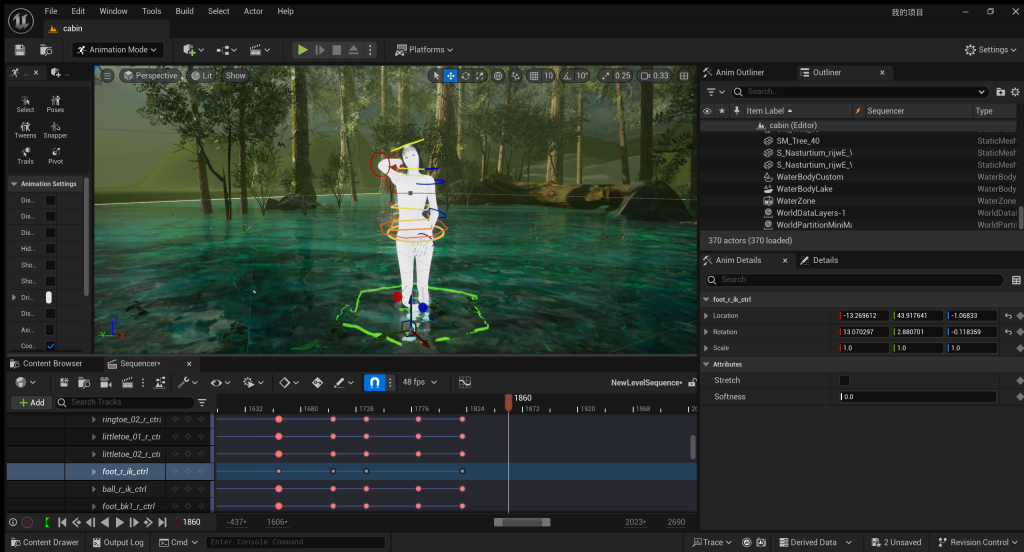Expand the foot_r_ik_ctrl track
This screenshot has width=1024, height=552.
tap(95, 471)
